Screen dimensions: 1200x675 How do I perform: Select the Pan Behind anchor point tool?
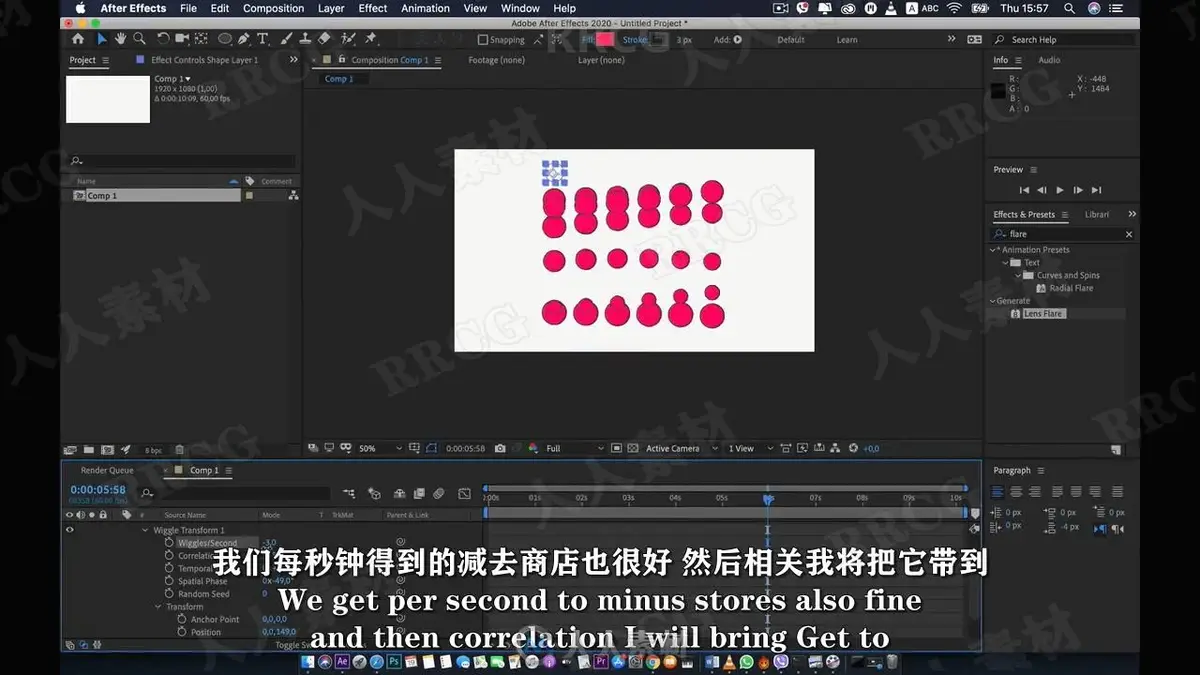tap(201, 39)
